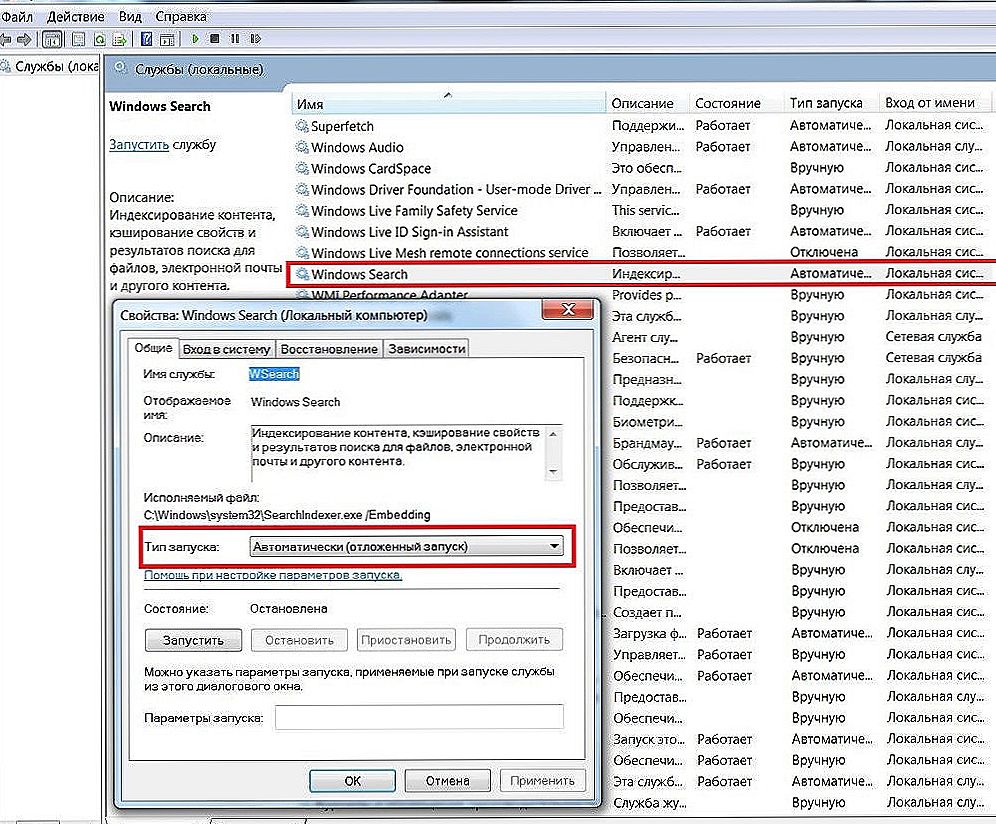
Task: Restart the service with the toolbar restart icon
Action: tap(255, 39)
